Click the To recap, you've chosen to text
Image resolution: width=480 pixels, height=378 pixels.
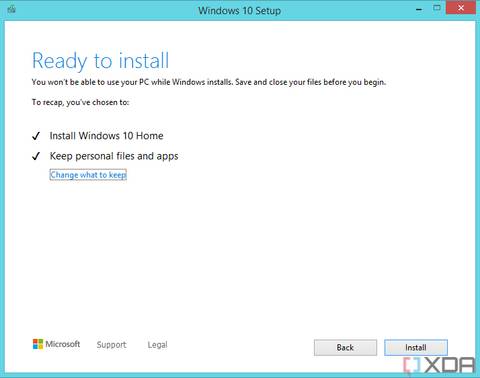(80, 102)
